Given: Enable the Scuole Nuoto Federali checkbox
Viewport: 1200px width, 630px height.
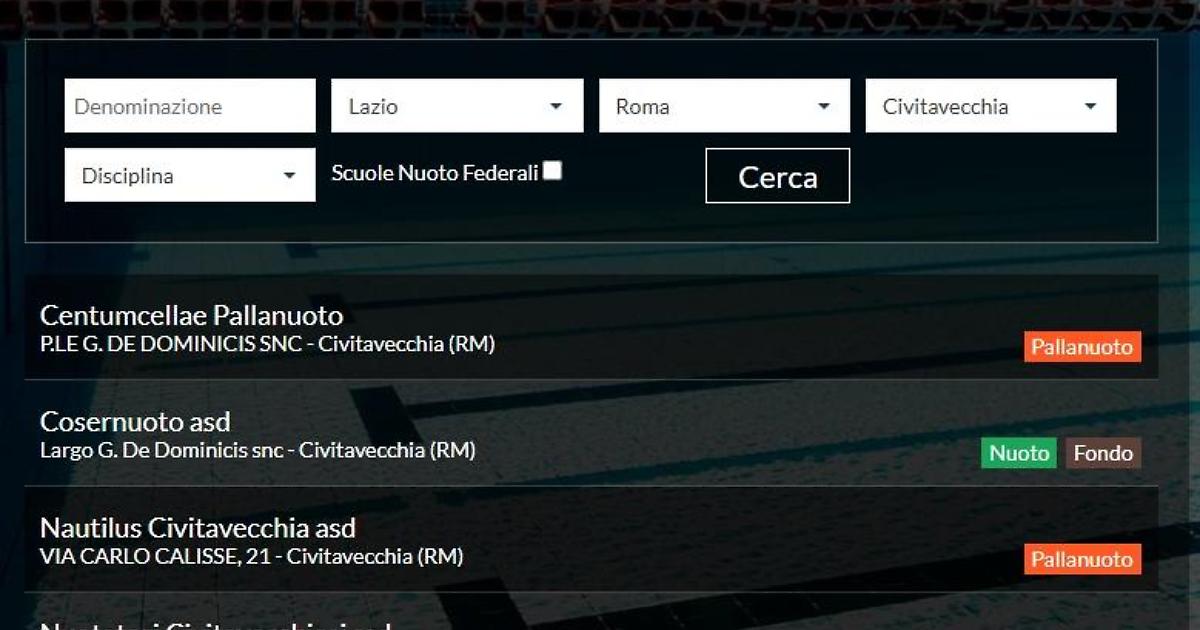Looking at the screenshot, I should [552, 171].
